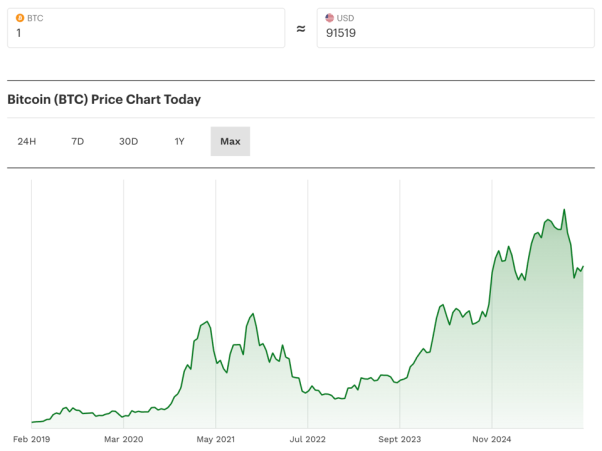The height and width of the screenshot is (451, 602).
Task: Click the Sept 2023 axis label
Action: click(x=400, y=438)
